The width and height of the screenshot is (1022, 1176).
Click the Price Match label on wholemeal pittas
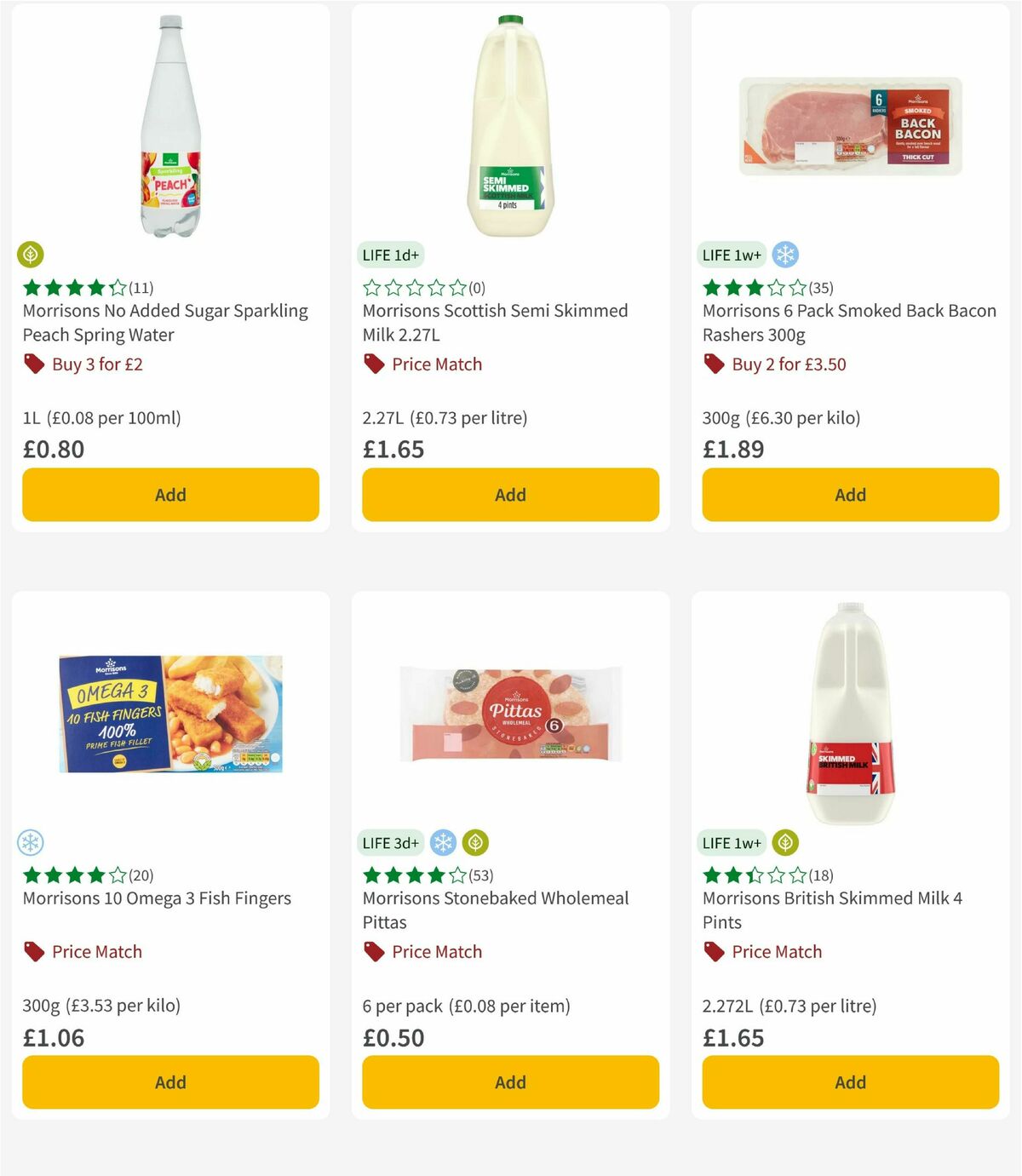tap(436, 951)
